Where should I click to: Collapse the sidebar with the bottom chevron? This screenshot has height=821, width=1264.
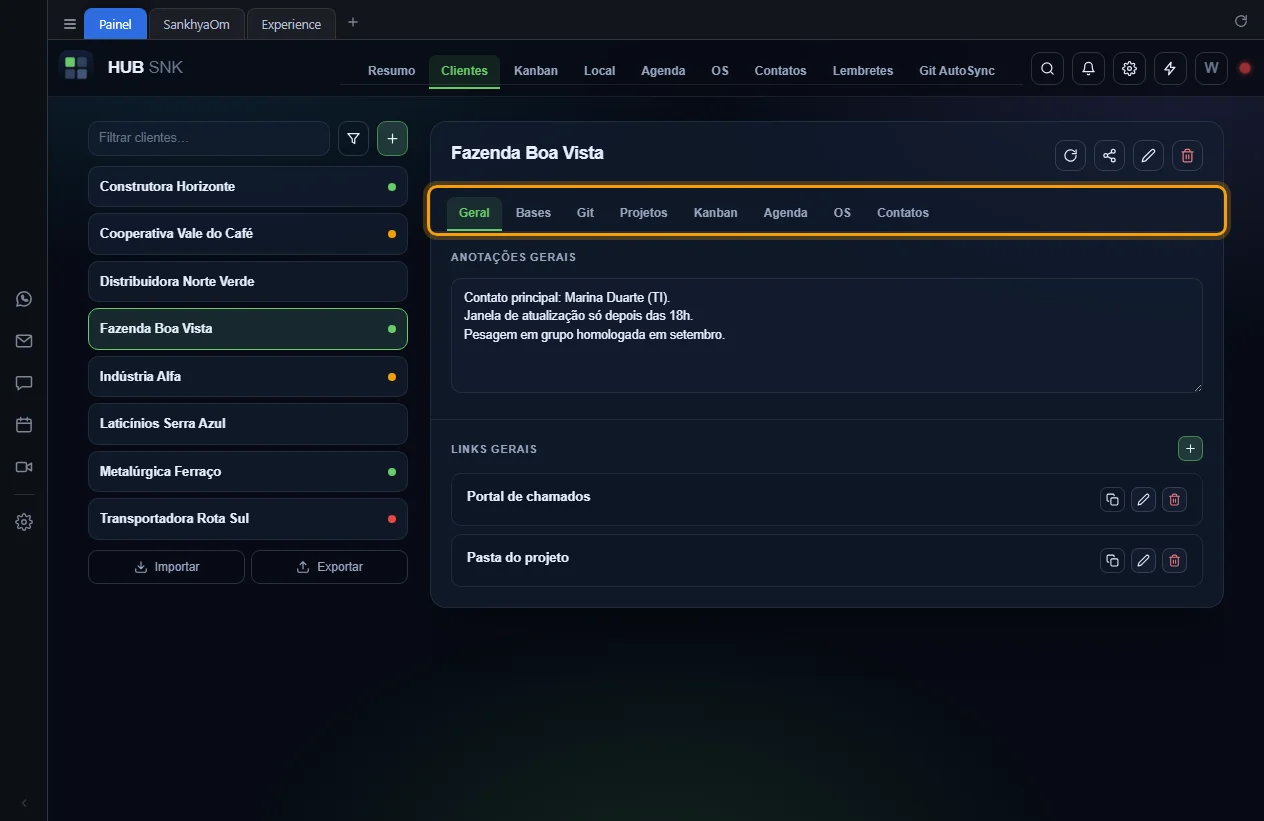point(24,803)
